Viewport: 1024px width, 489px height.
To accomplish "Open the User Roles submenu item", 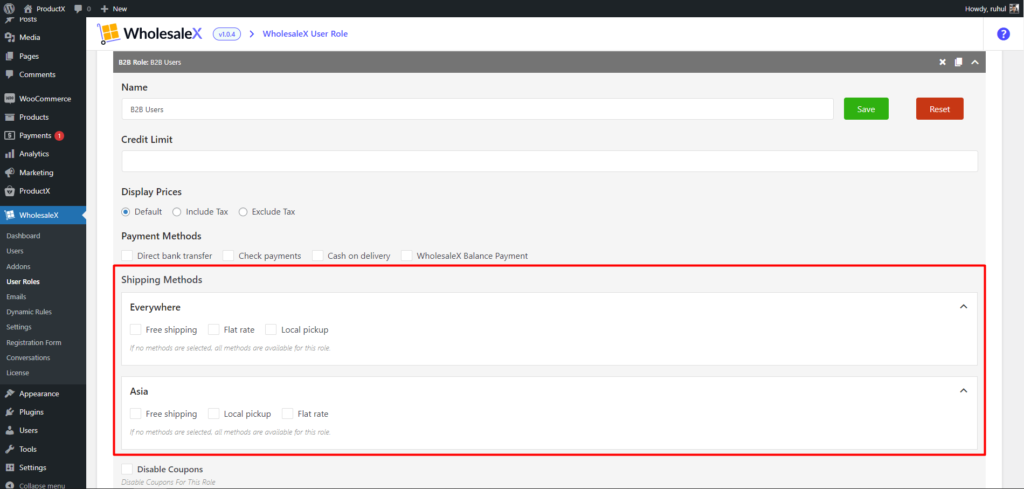I will pos(23,281).
